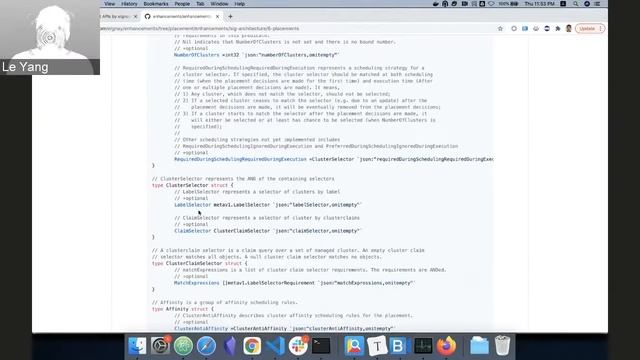
Task: Click 'type ClusterClaimSelector struct' line
Action: point(200,264)
